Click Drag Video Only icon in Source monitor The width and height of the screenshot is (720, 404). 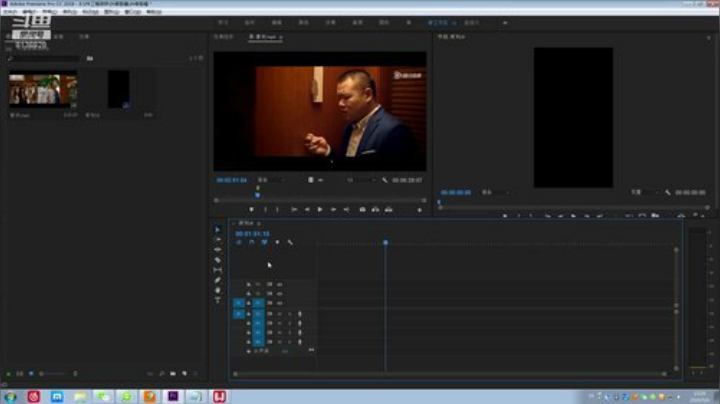(x=310, y=180)
